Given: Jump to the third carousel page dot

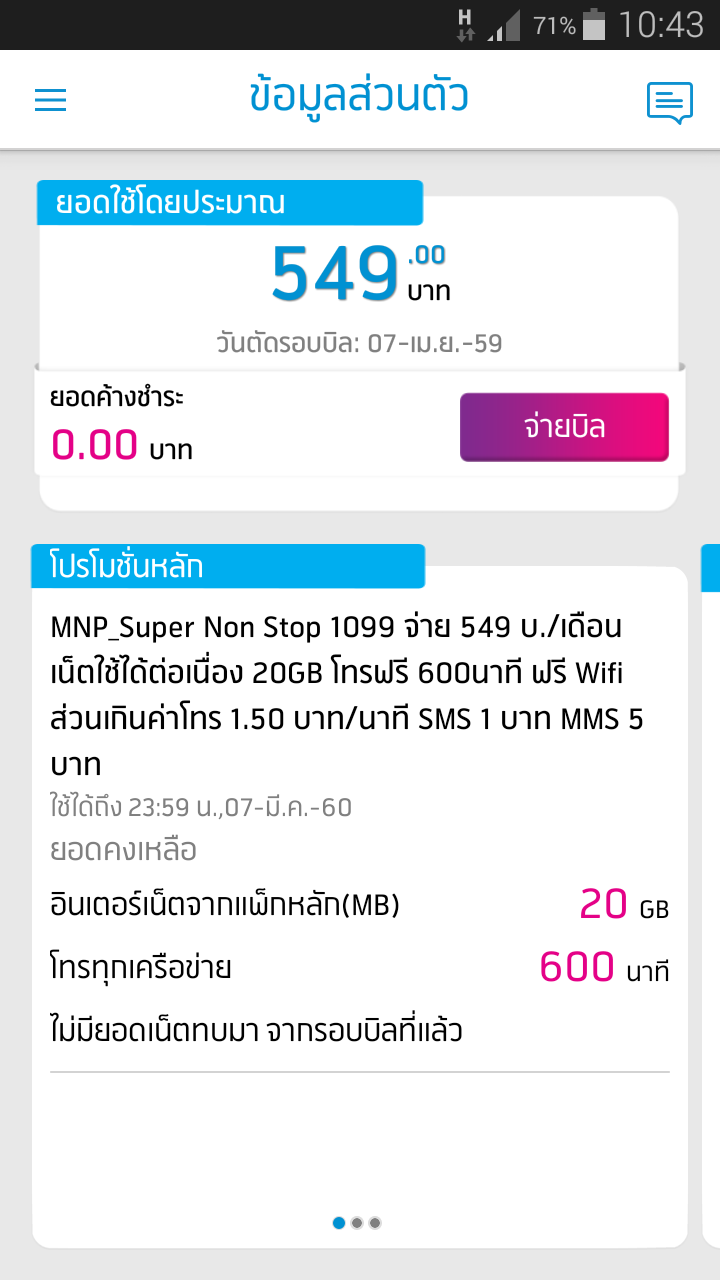Looking at the screenshot, I should (x=375, y=1222).
